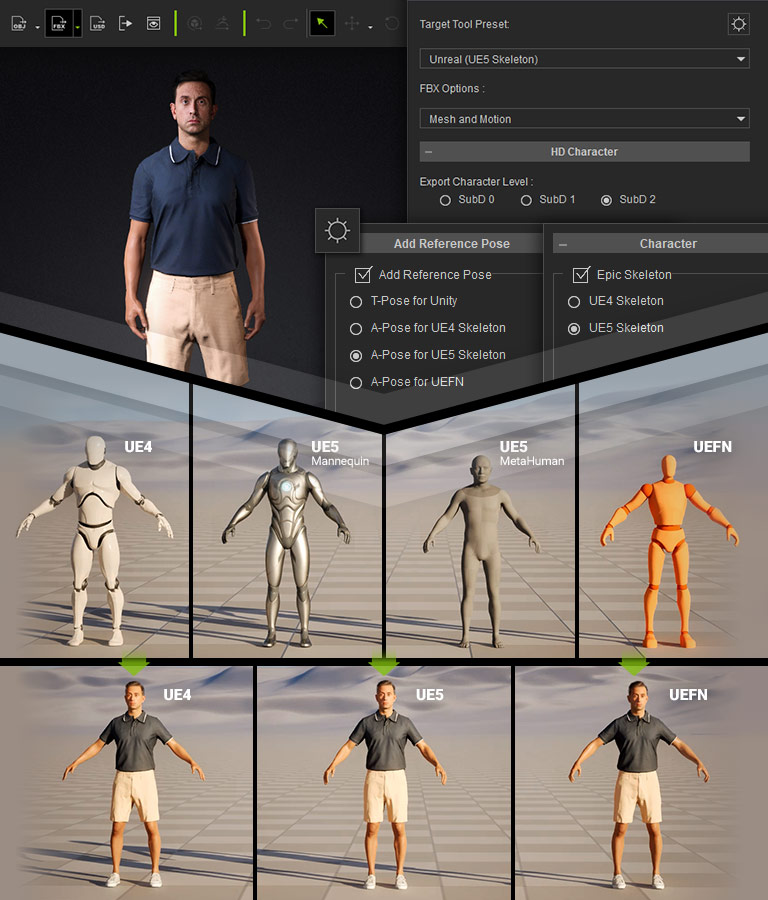Select the UE4 Skeleton radio button
The width and height of the screenshot is (768, 900).
pyautogui.click(x=574, y=301)
